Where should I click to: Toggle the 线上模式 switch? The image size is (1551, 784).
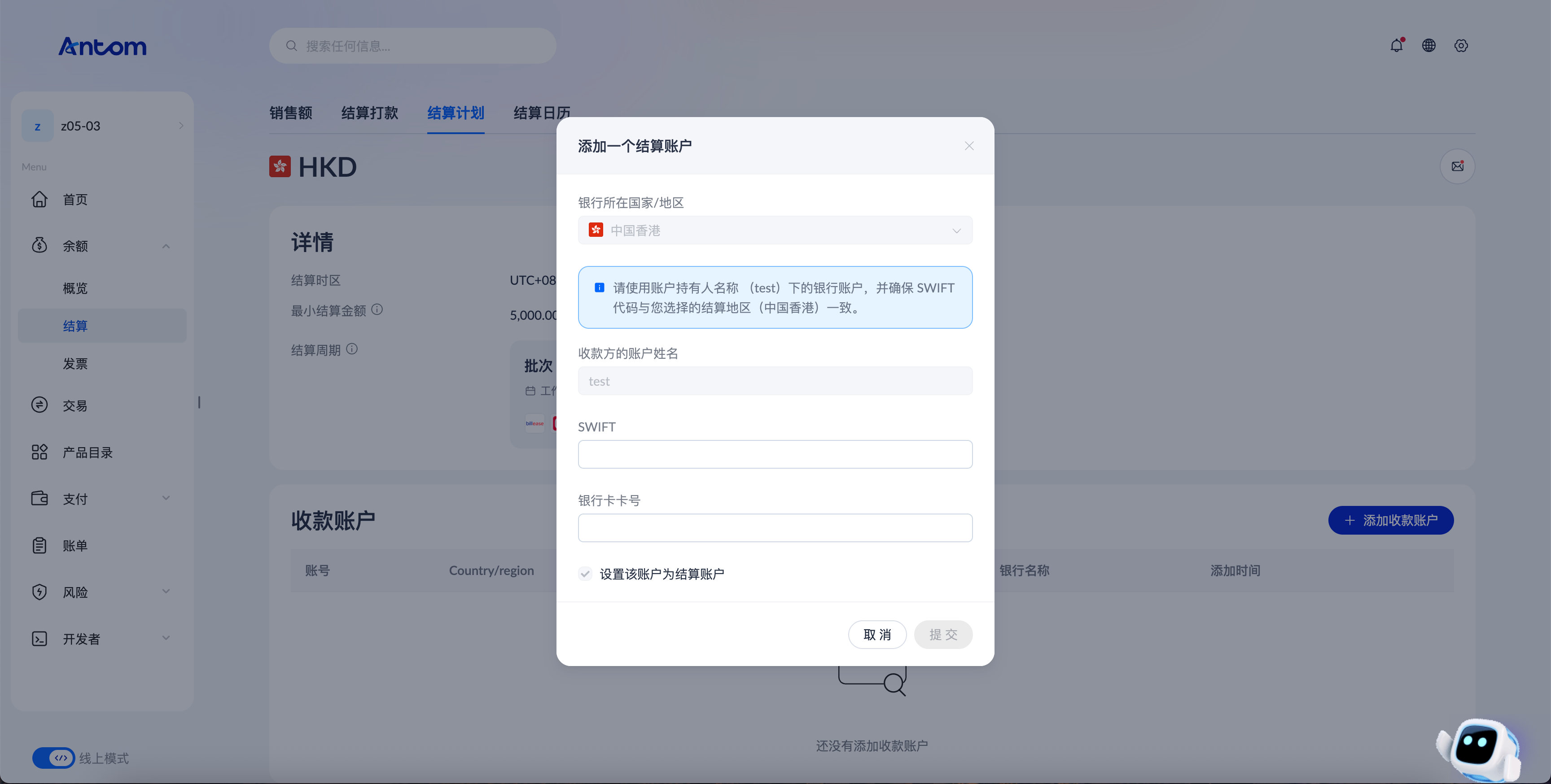tap(53, 758)
